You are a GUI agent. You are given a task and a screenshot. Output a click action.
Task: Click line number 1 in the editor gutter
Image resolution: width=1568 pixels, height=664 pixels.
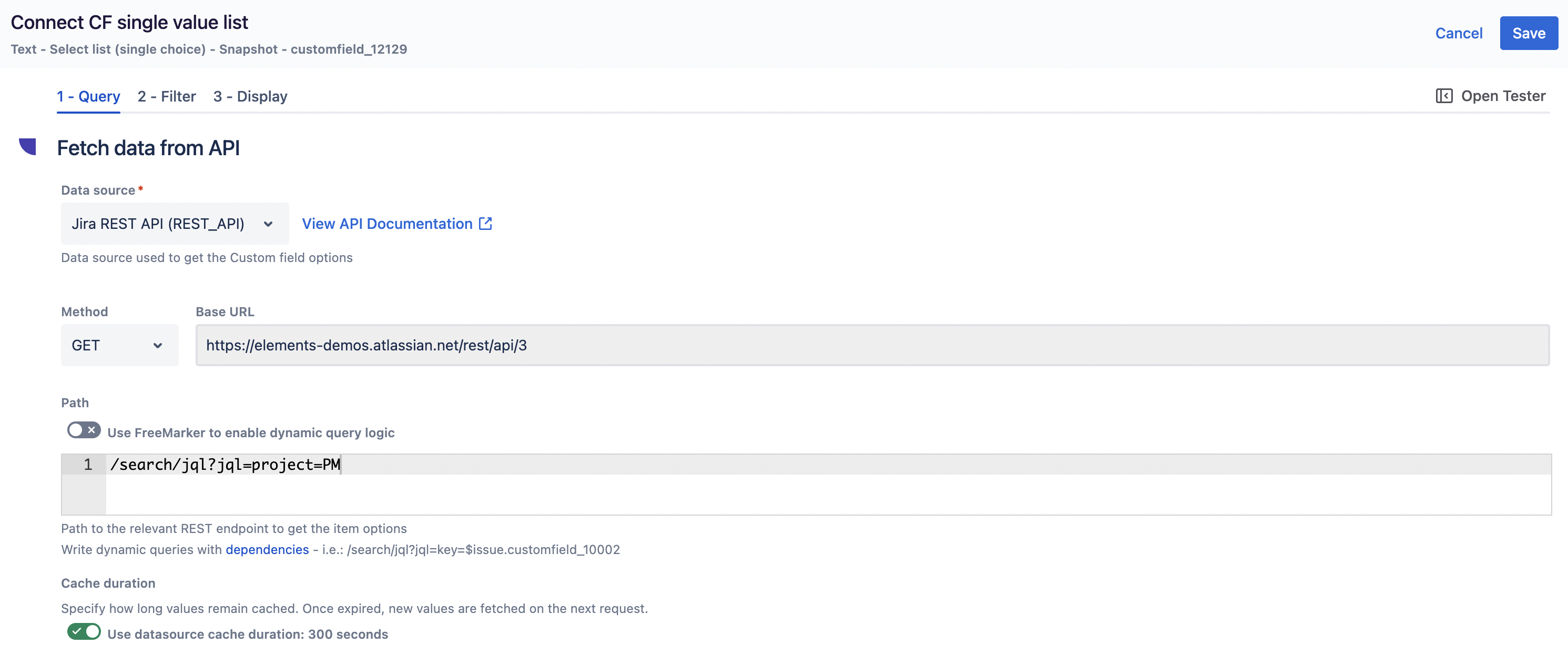(88, 465)
